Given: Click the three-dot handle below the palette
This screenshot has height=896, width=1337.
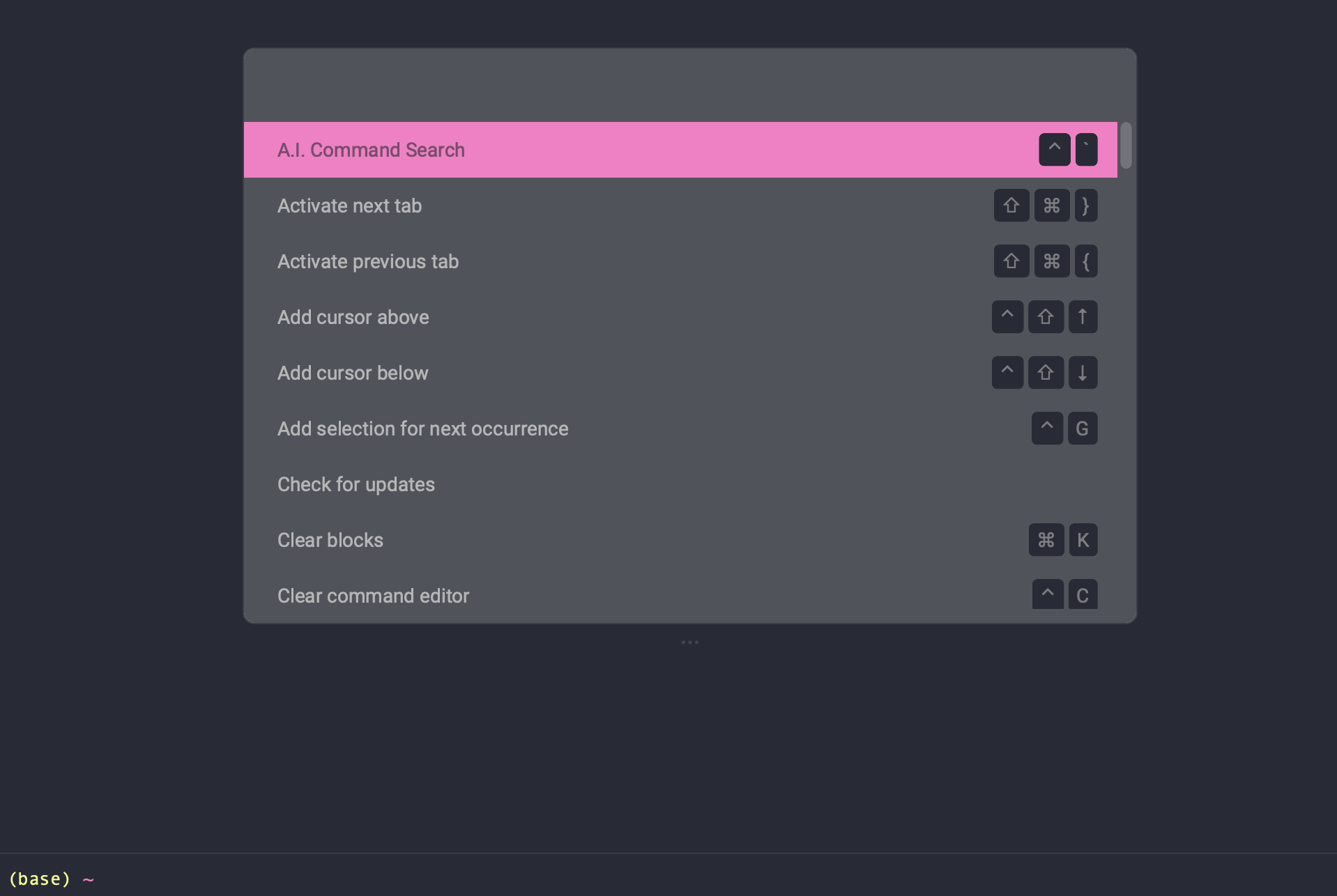Looking at the screenshot, I should point(690,642).
